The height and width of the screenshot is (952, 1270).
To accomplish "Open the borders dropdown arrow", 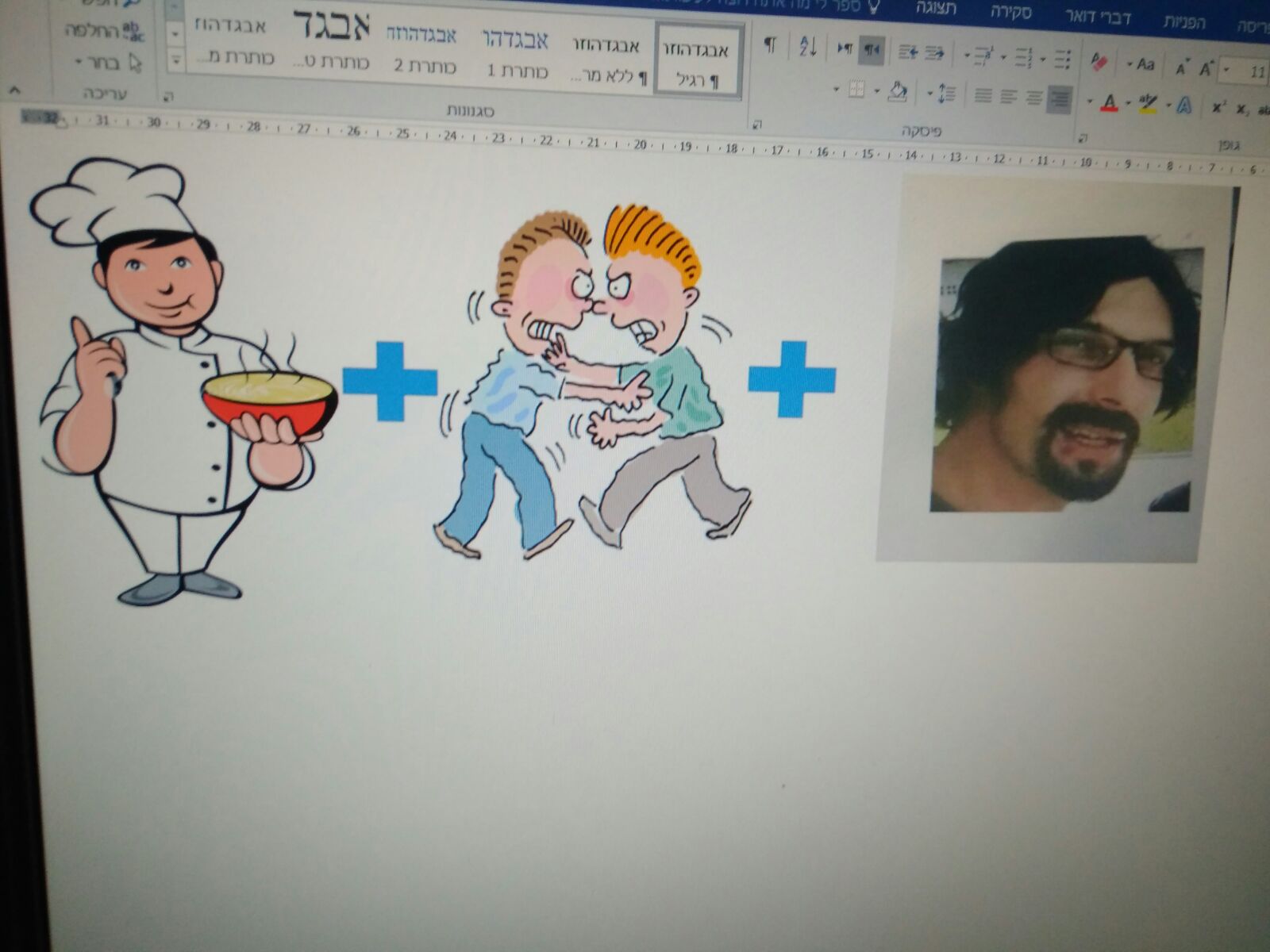I will [x=837, y=89].
